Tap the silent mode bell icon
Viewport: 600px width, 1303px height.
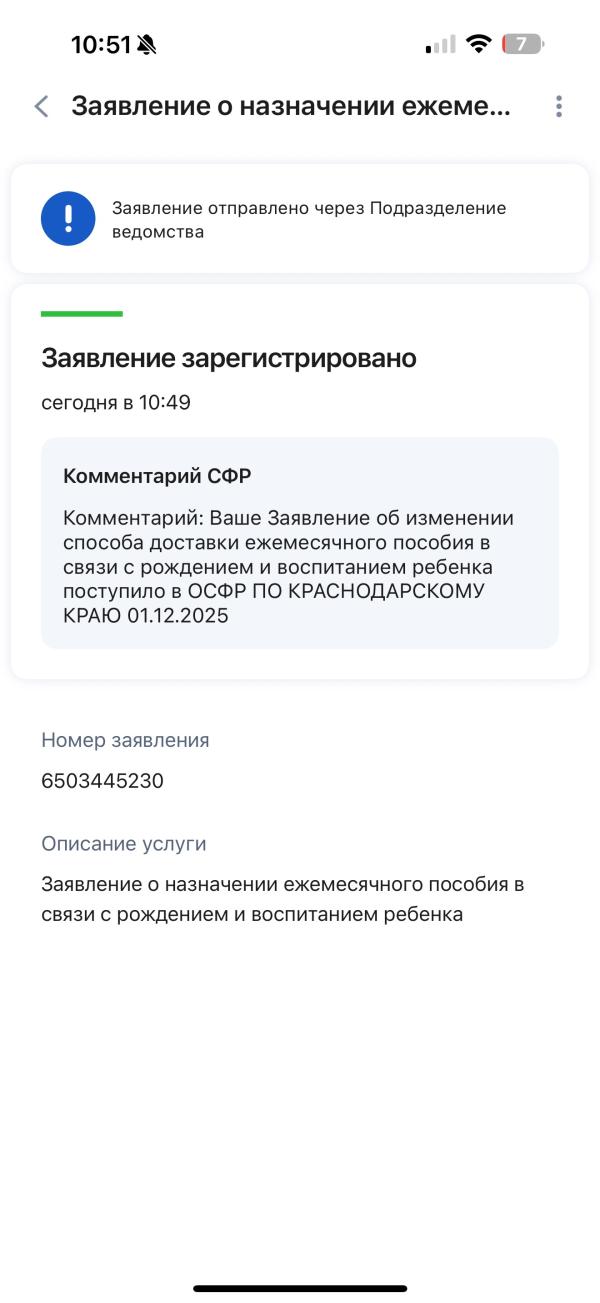[147, 45]
